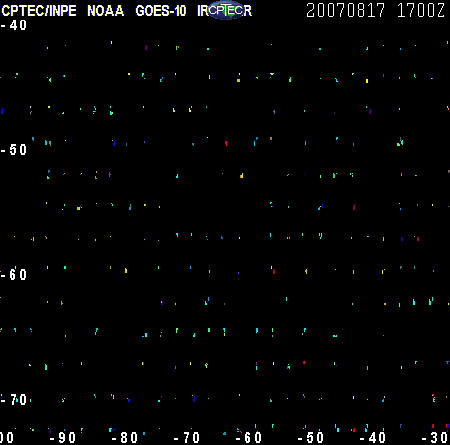Viewport: 450px width, 445px height.
Task: Click the -70 longitude label
Action: (x=187, y=438)
